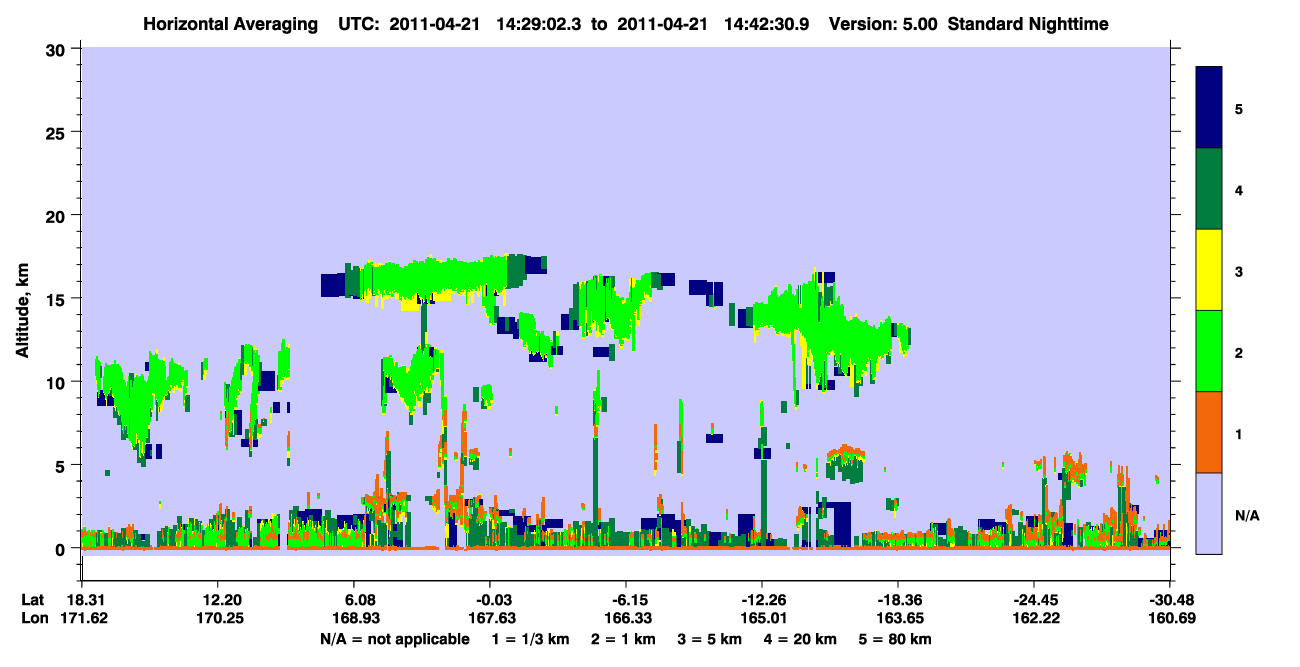1300x667 pixels.
Task: Click the latitude value 12.20
Action: [x=217, y=600]
